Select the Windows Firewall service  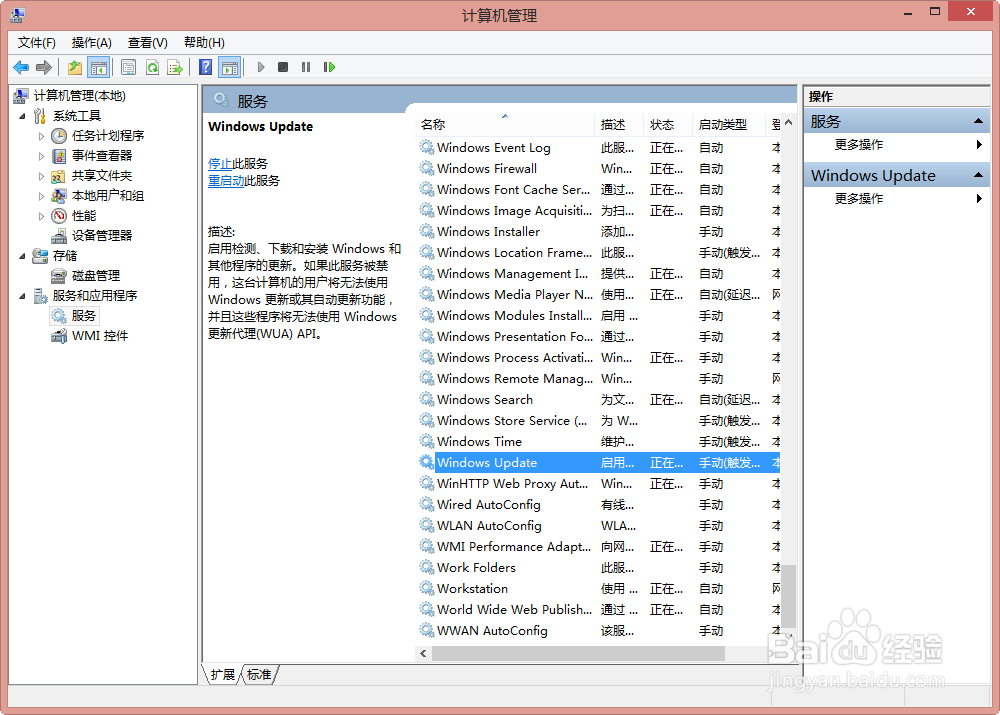(599, 168)
